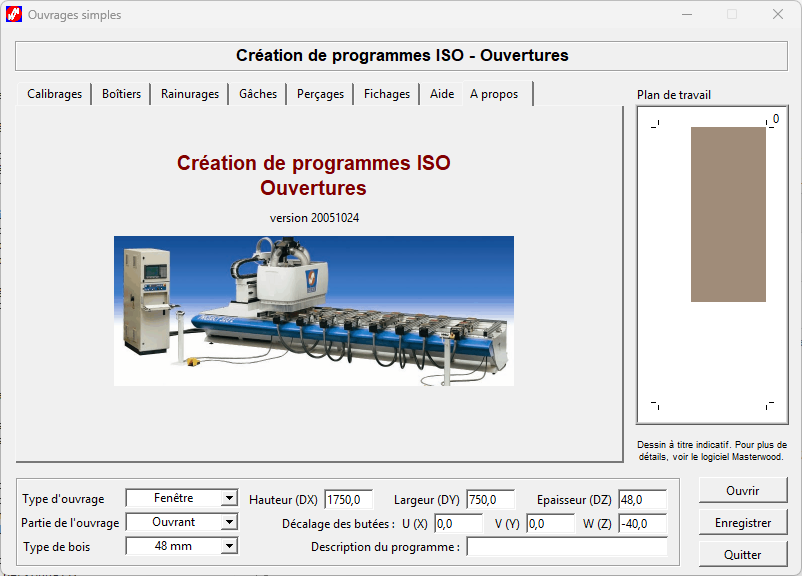
Task: Select the Epaisseur (DZ) field
Action: click(642, 499)
